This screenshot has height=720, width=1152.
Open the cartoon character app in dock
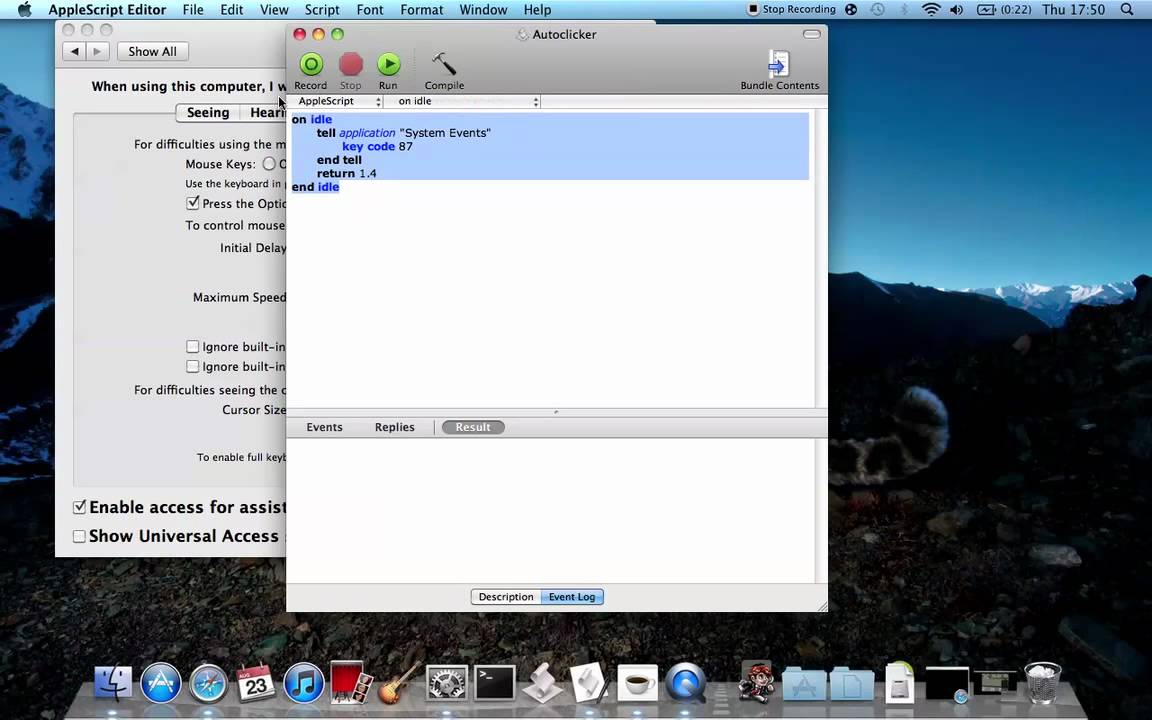pos(757,683)
